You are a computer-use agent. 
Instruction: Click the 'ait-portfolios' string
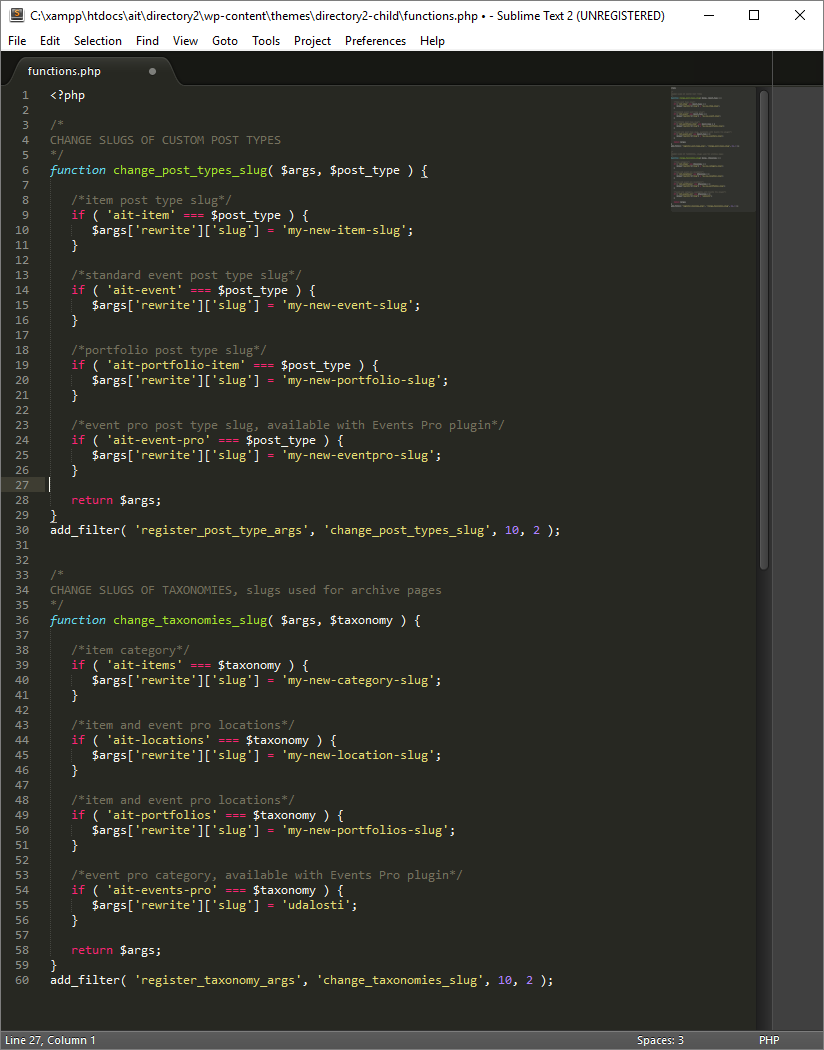[162, 815]
